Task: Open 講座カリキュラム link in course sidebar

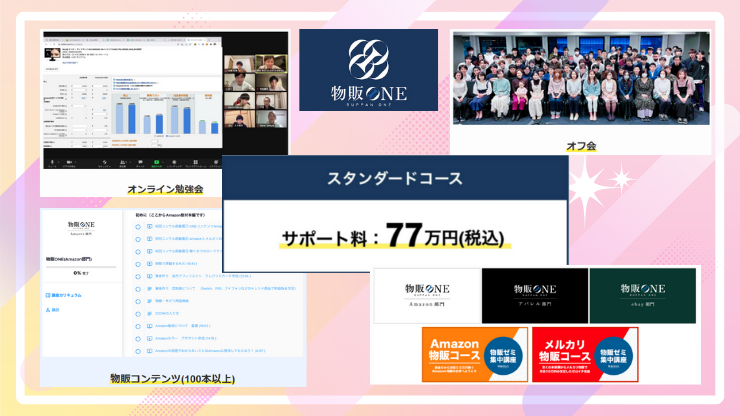Action: (64, 295)
